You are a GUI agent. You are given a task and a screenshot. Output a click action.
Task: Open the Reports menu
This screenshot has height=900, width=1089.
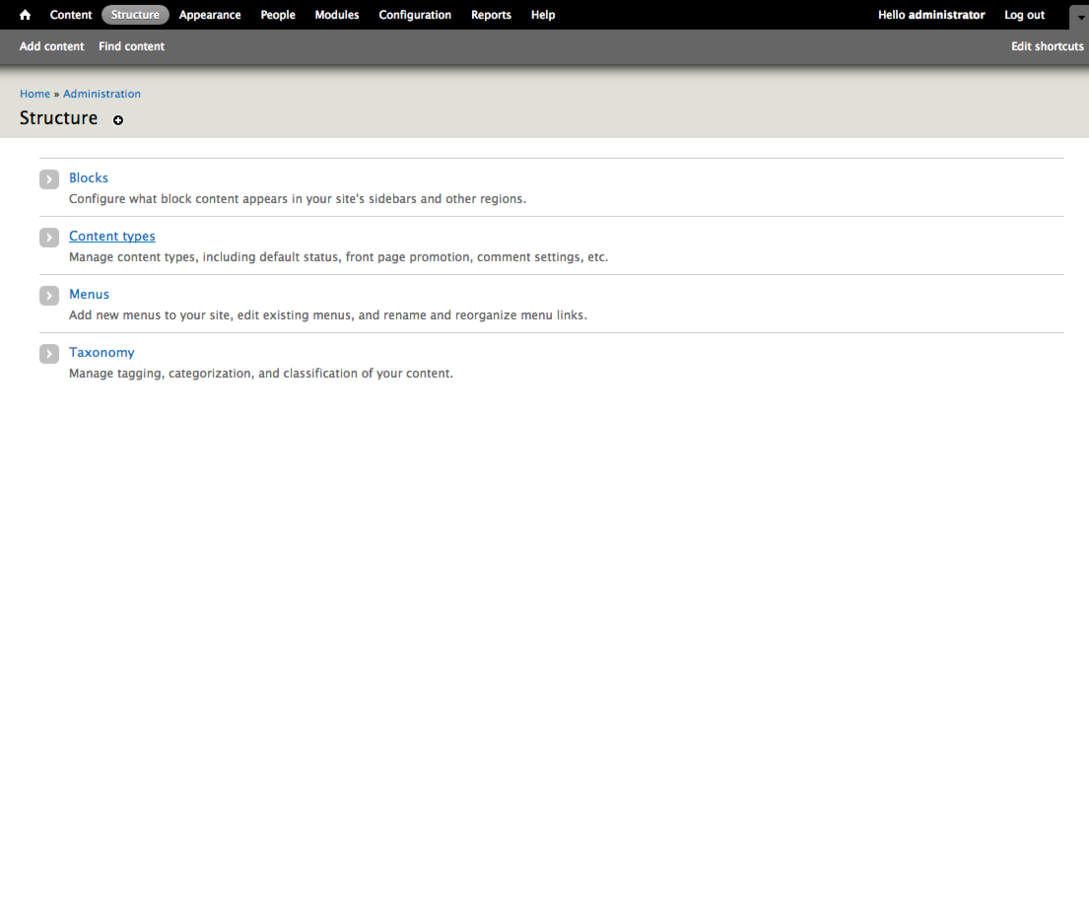491,15
